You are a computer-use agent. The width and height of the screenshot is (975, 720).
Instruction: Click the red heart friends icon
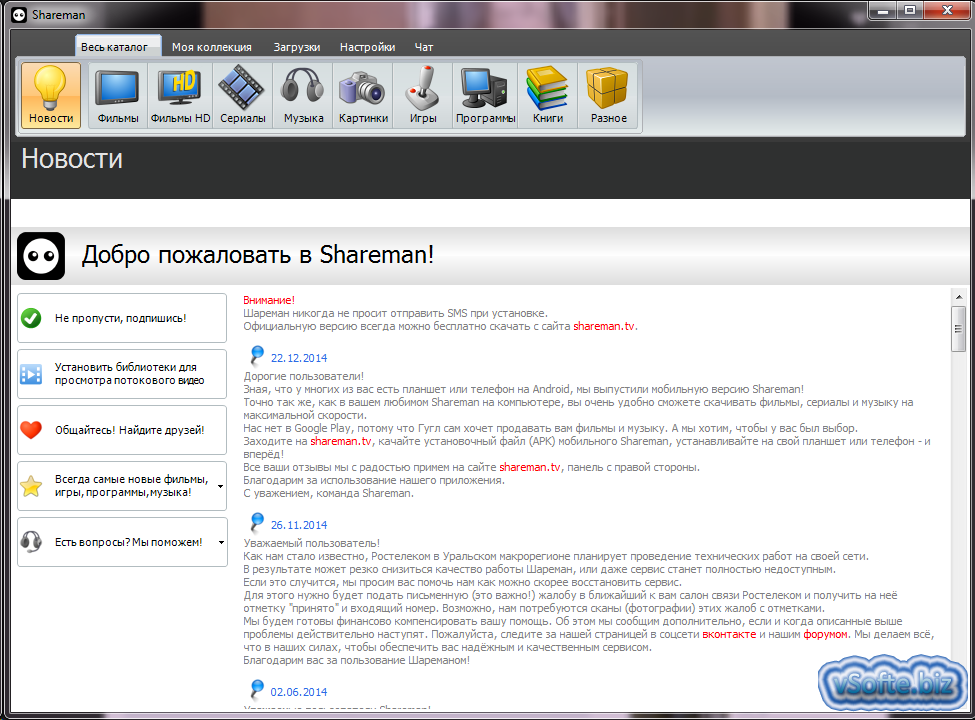point(31,430)
